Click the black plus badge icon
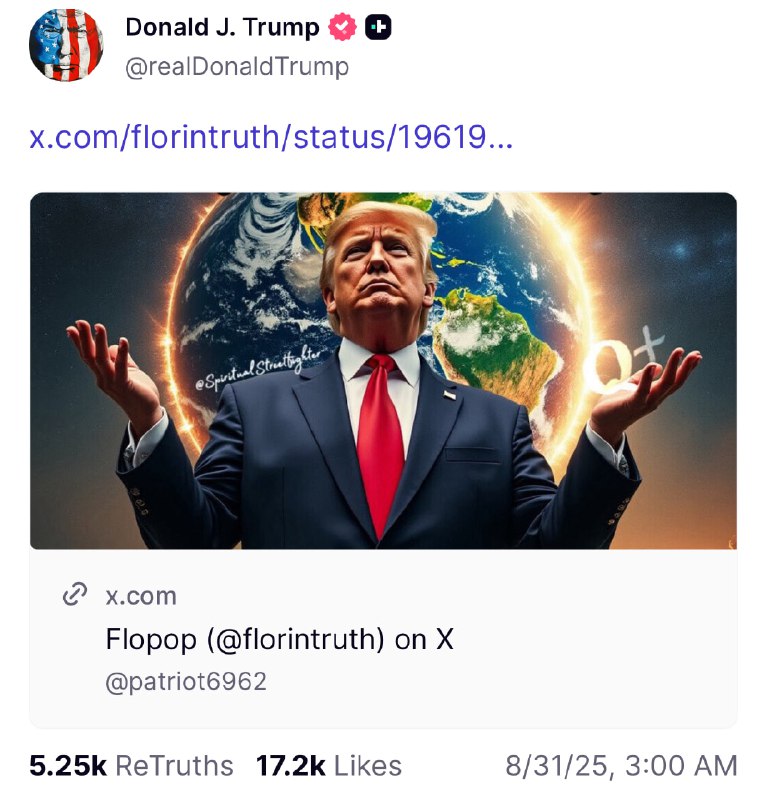Image resolution: width=767 pixels, height=800 pixels. [x=378, y=27]
